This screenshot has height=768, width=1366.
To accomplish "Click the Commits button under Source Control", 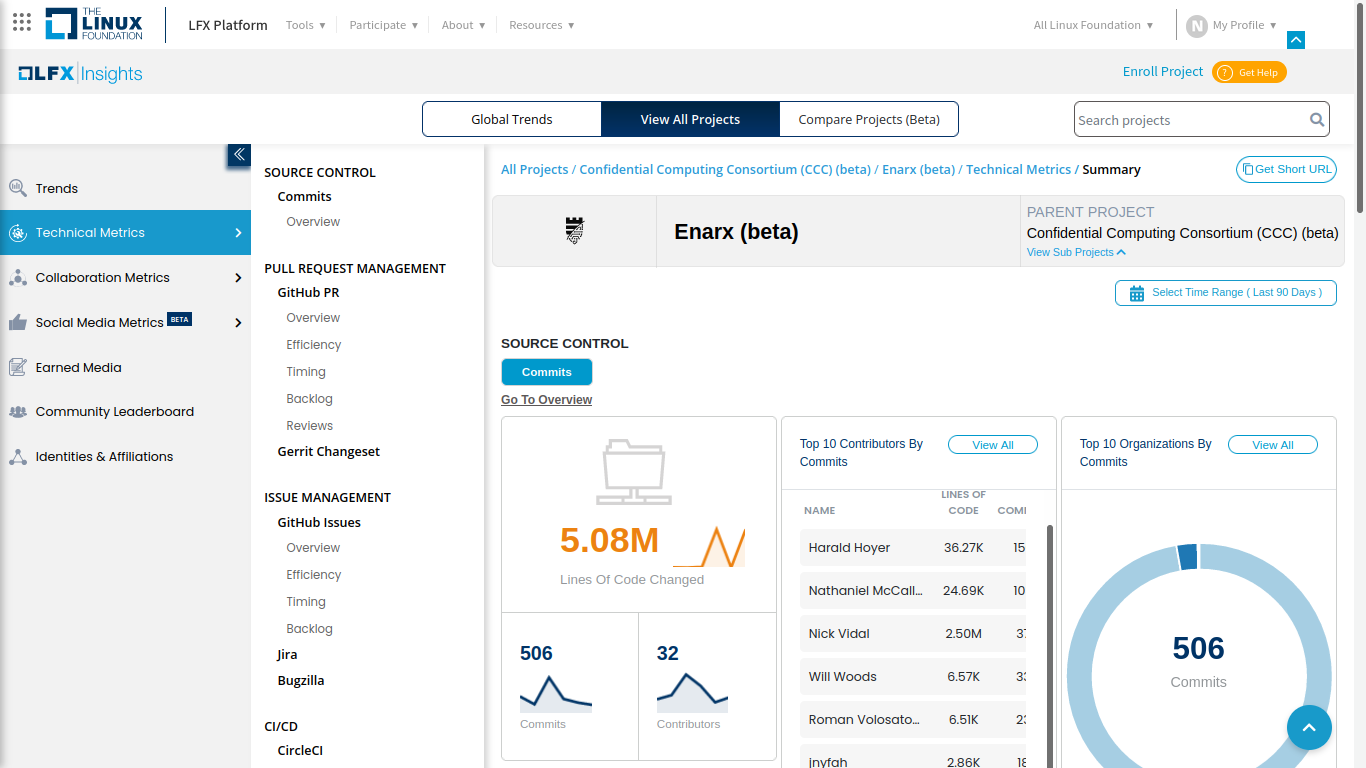I will 547,372.
